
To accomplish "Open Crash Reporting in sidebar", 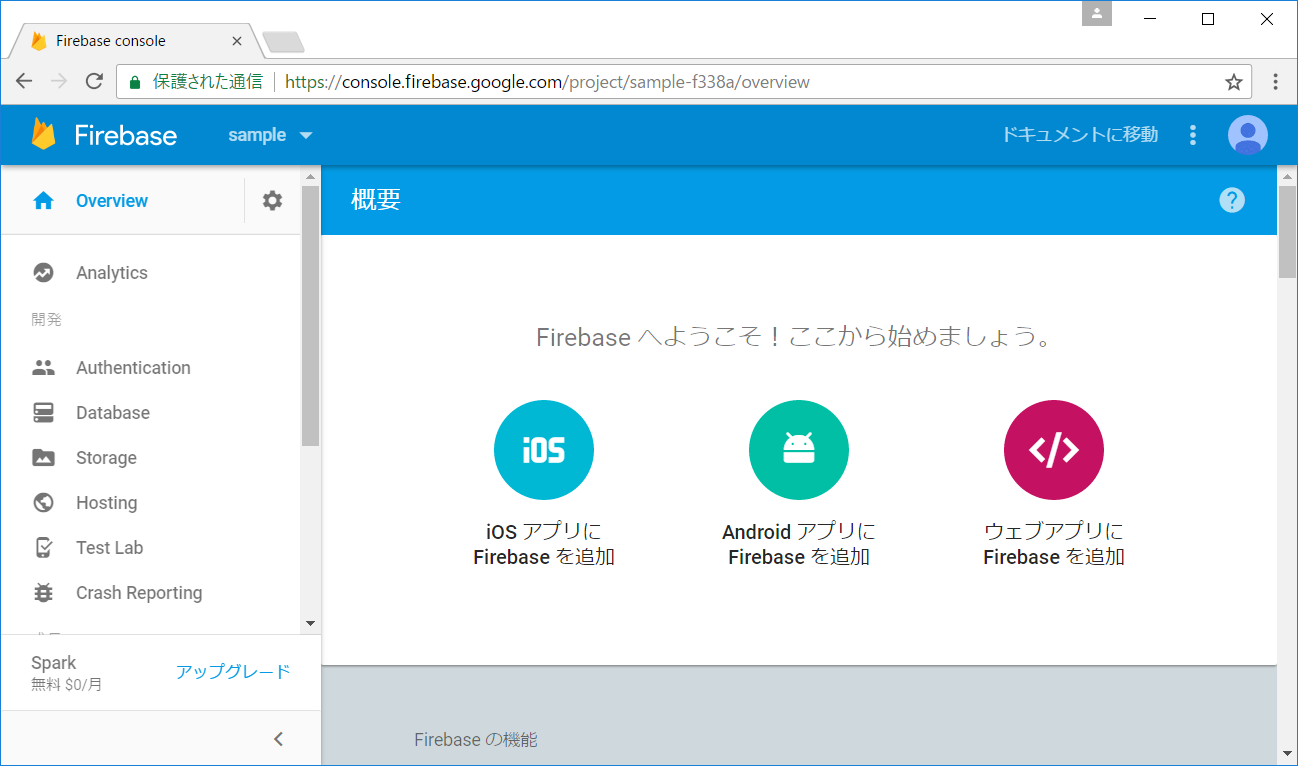I will pos(138,593).
